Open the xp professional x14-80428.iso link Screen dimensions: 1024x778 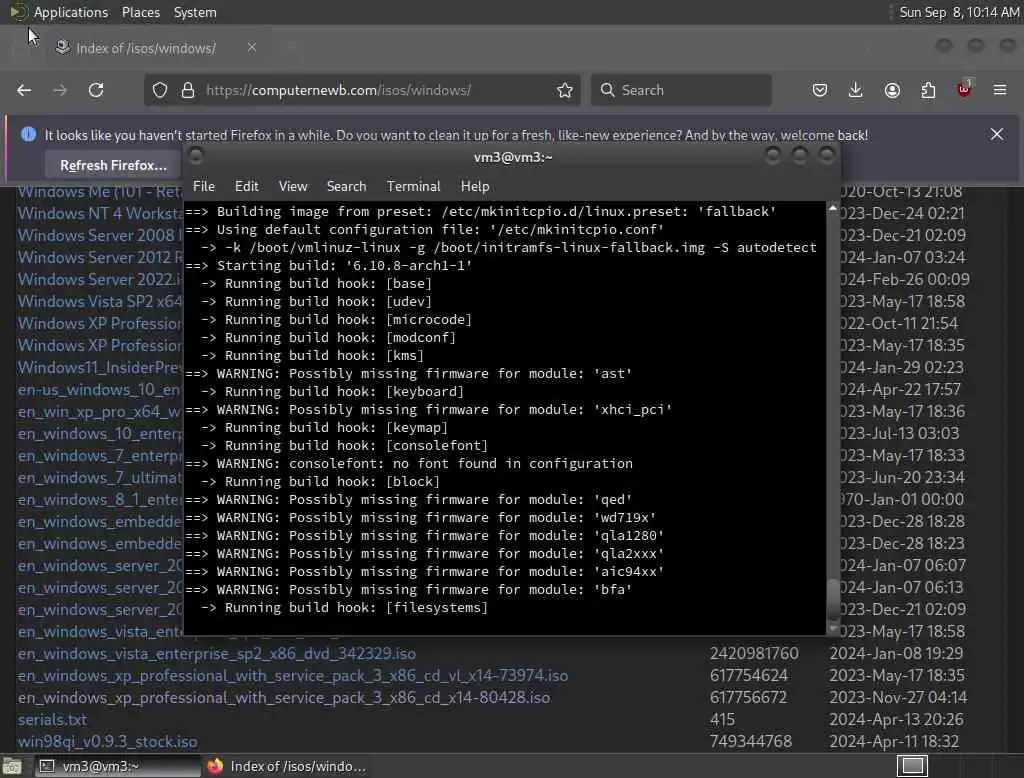point(283,698)
